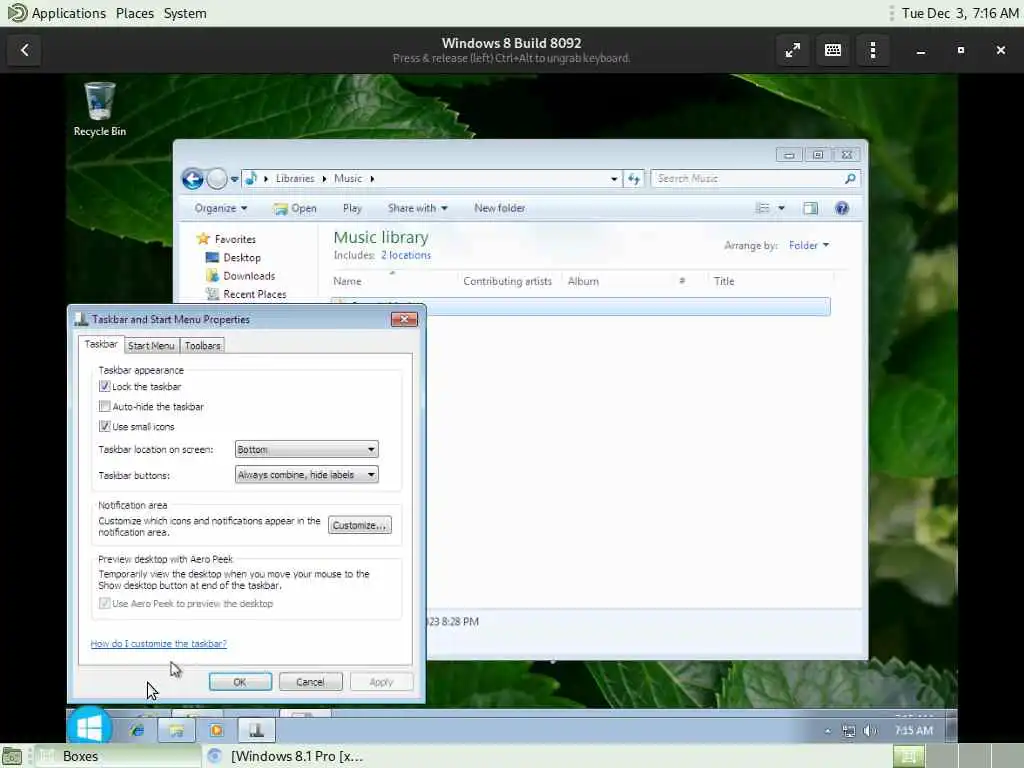This screenshot has width=1024, height=768.
Task: Click the change view icon in Explorer
Action: point(762,208)
